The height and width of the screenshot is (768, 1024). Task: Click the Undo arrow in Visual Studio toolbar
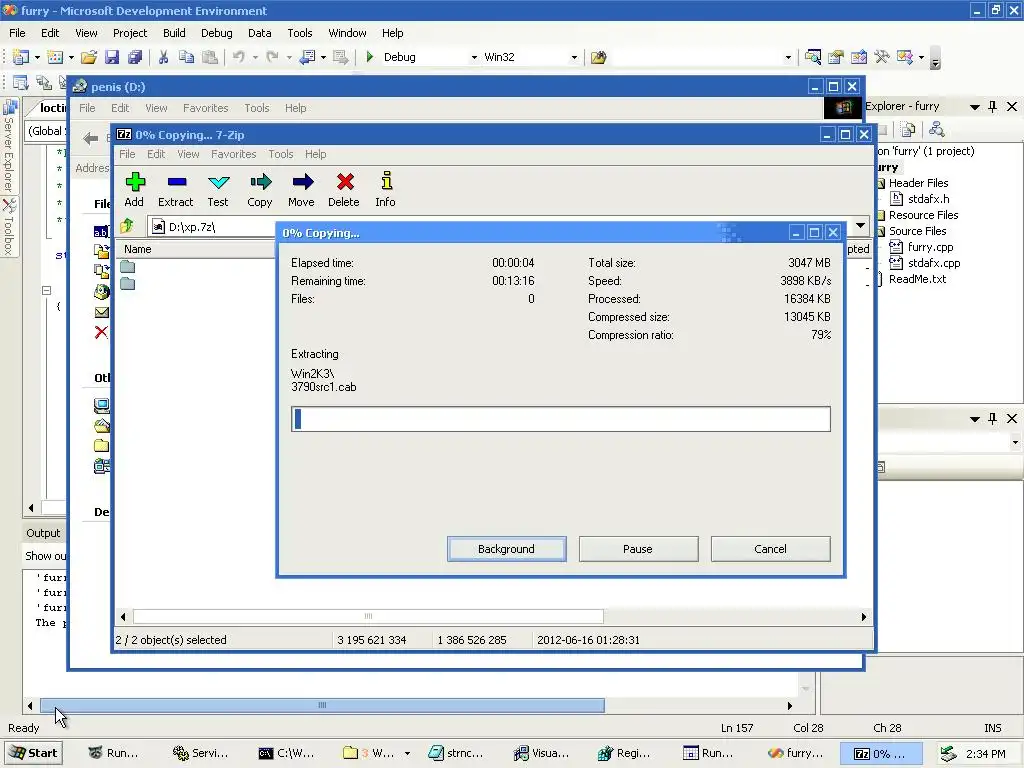point(238,57)
